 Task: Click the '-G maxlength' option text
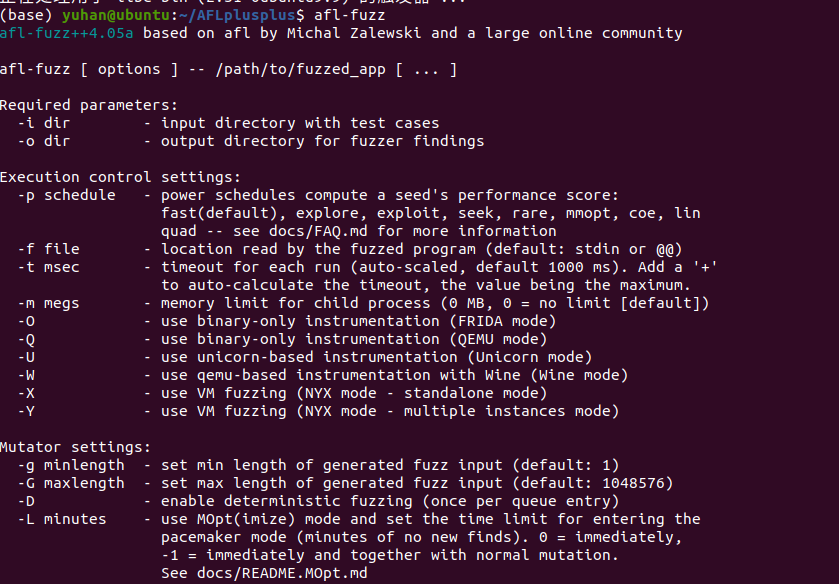[x=71, y=483]
